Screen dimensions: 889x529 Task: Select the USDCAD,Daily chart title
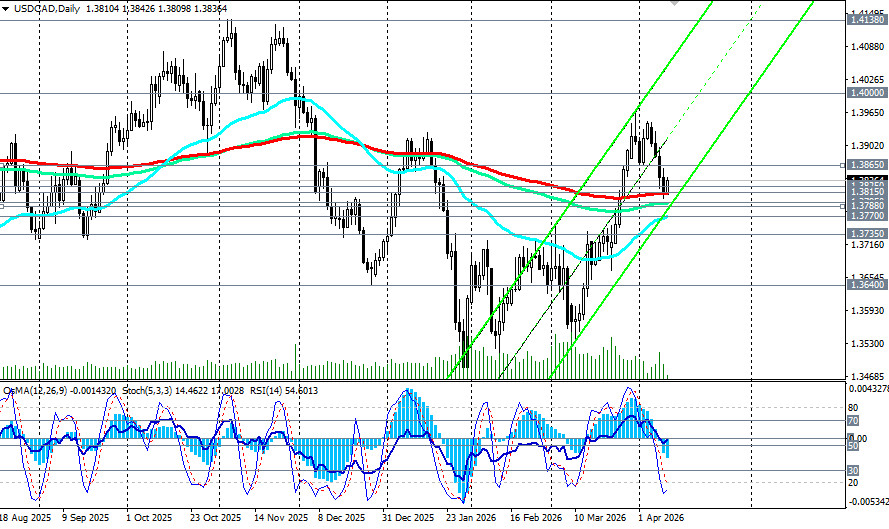pos(47,9)
